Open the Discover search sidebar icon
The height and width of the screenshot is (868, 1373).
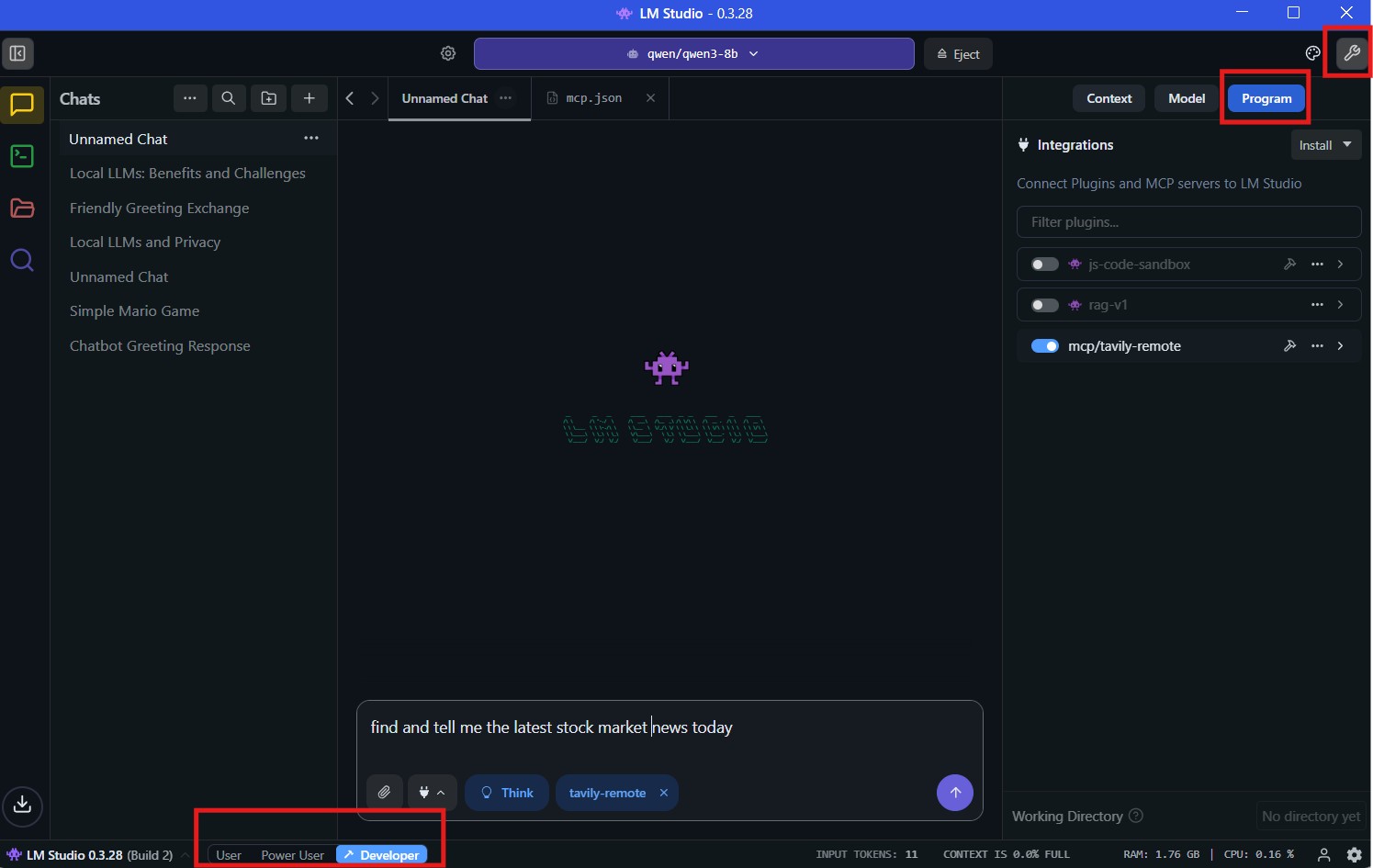[x=22, y=261]
